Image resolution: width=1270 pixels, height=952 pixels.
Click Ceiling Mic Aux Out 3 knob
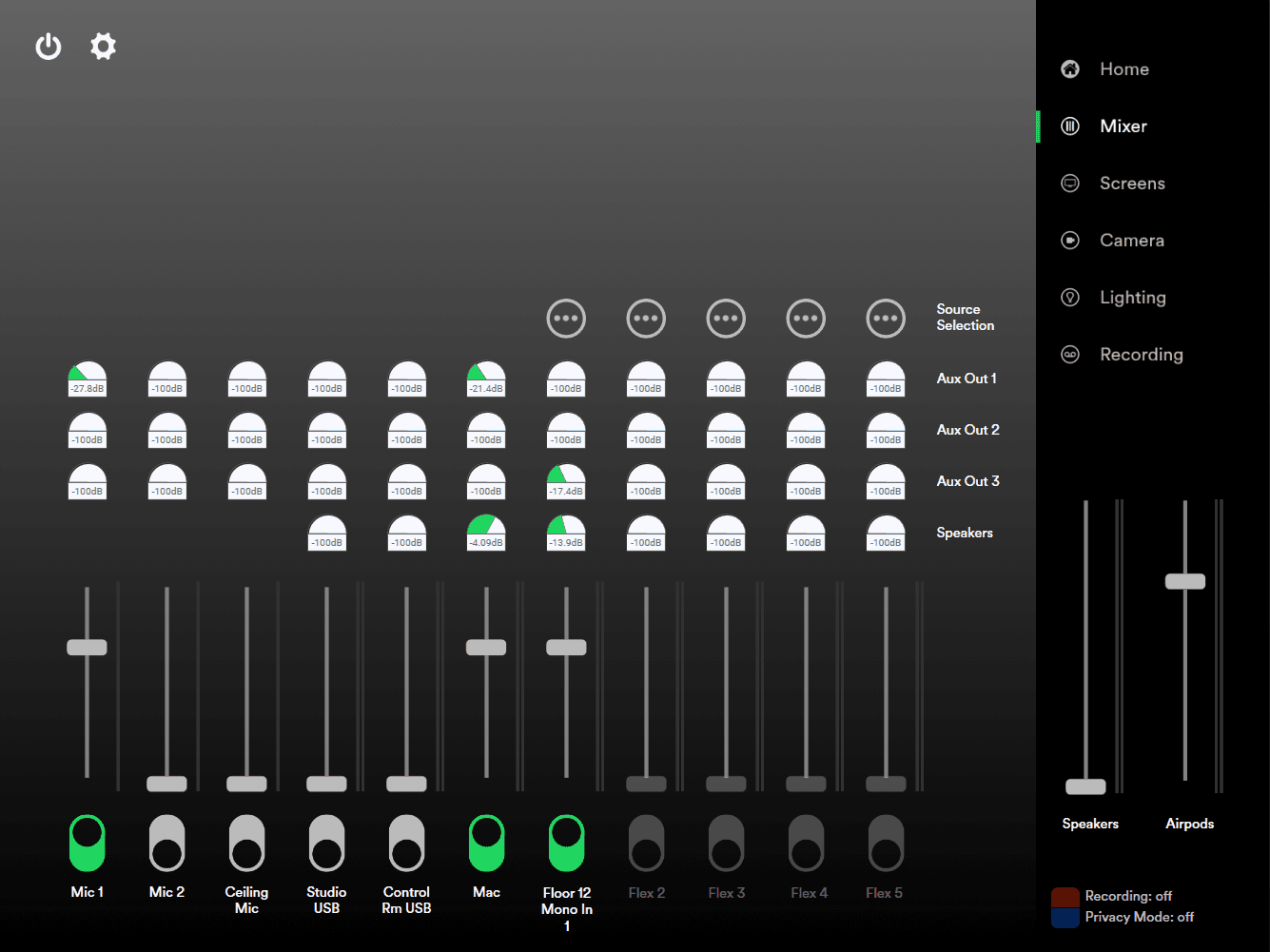(246, 481)
